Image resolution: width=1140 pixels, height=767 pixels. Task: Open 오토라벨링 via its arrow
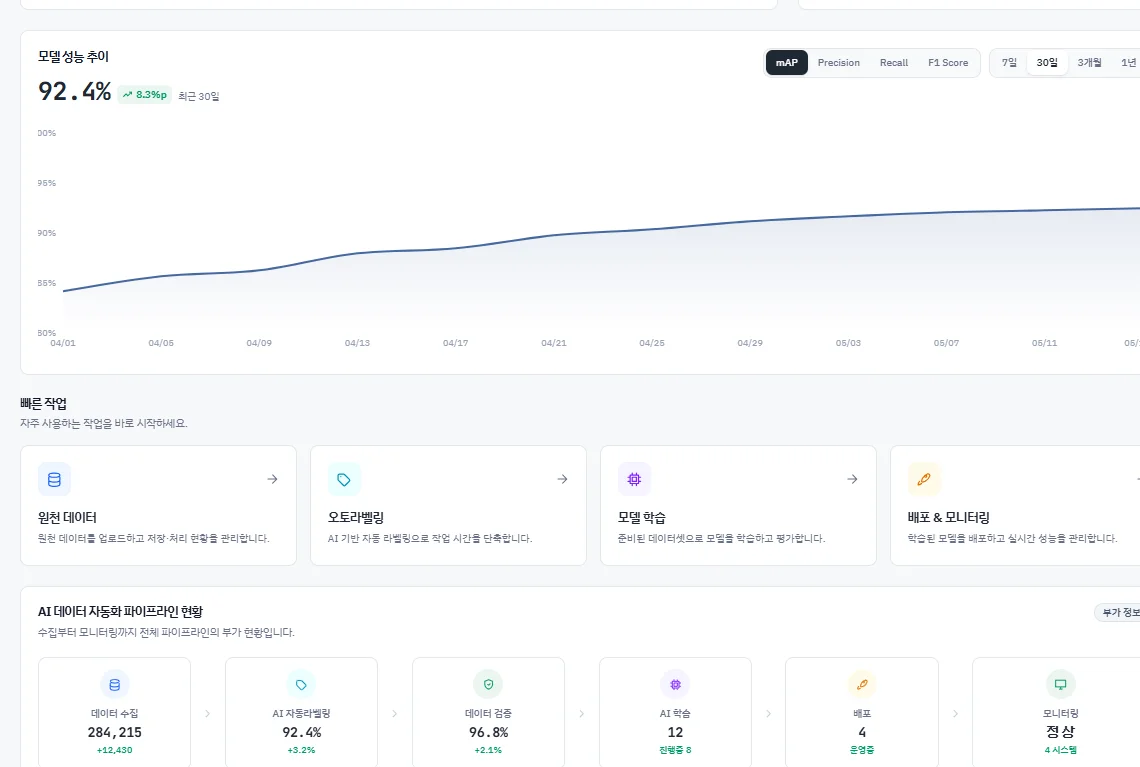tap(563, 479)
